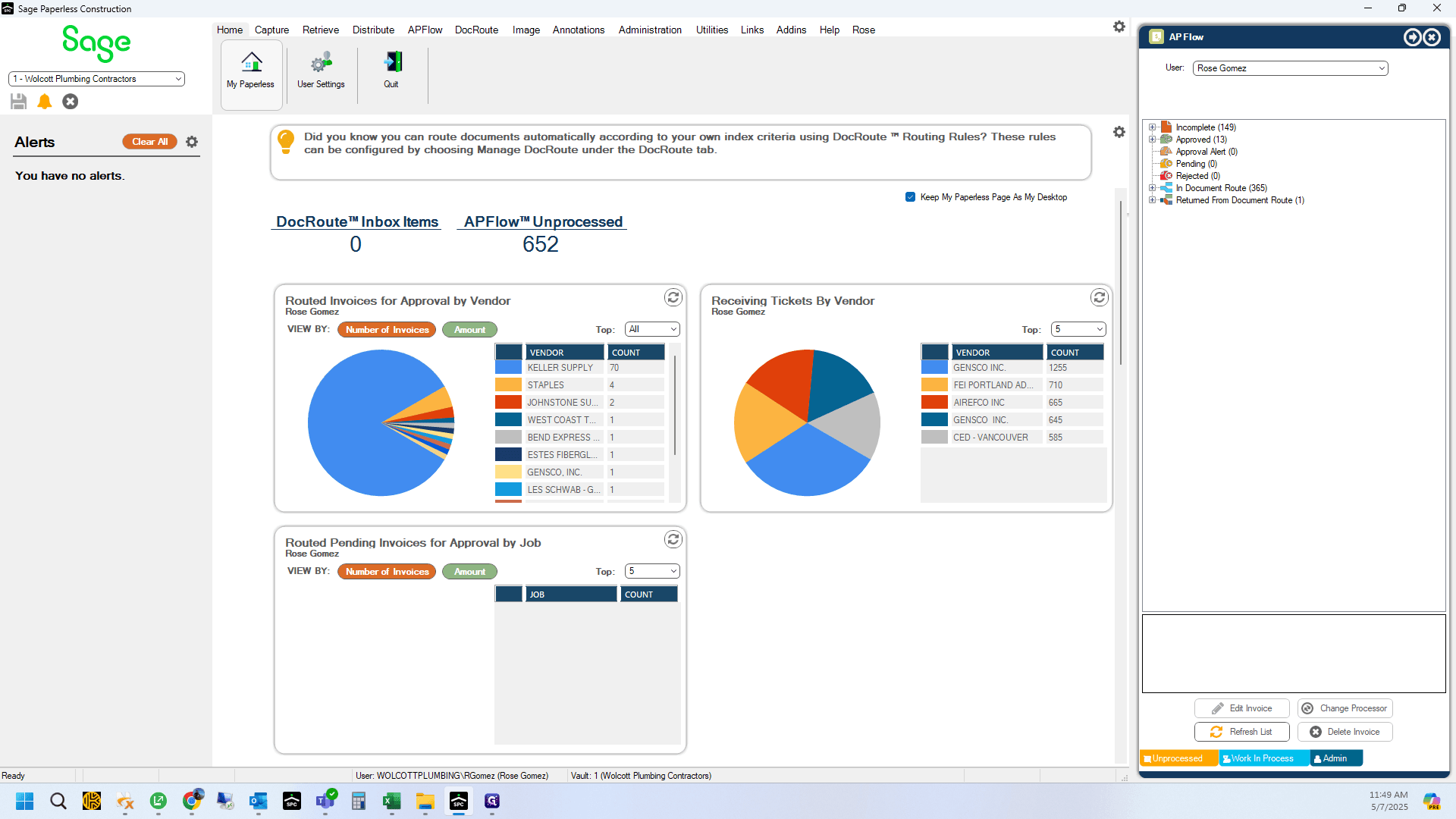The height and width of the screenshot is (819, 1456).
Task: Click gear icon beside the tip banner
Action: click(1119, 132)
